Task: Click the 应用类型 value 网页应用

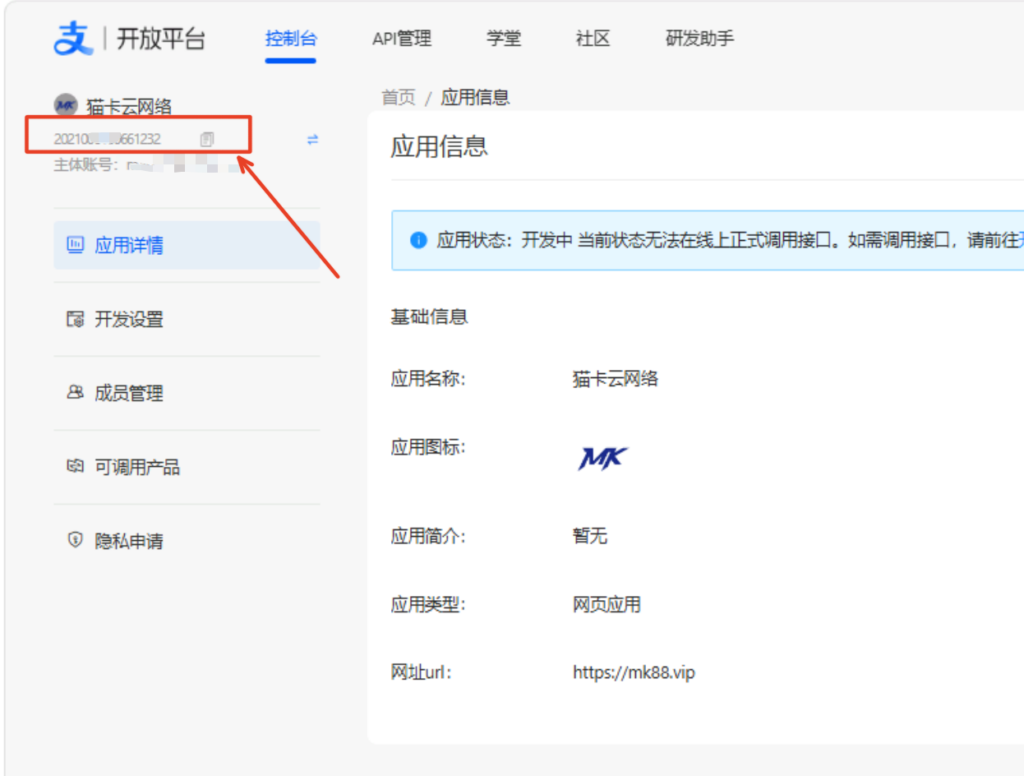Action: [x=607, y=604]
